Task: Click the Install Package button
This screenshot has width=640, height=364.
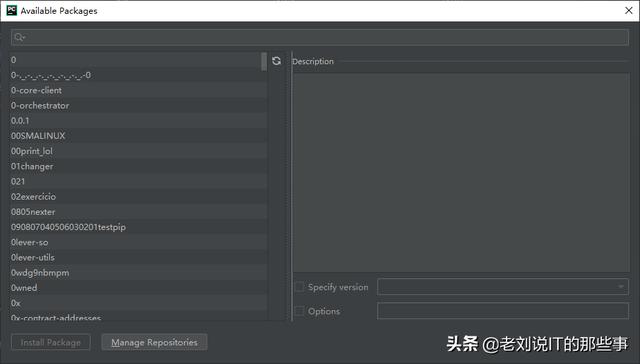Action: pyautogui.click(x=51, y=342)
